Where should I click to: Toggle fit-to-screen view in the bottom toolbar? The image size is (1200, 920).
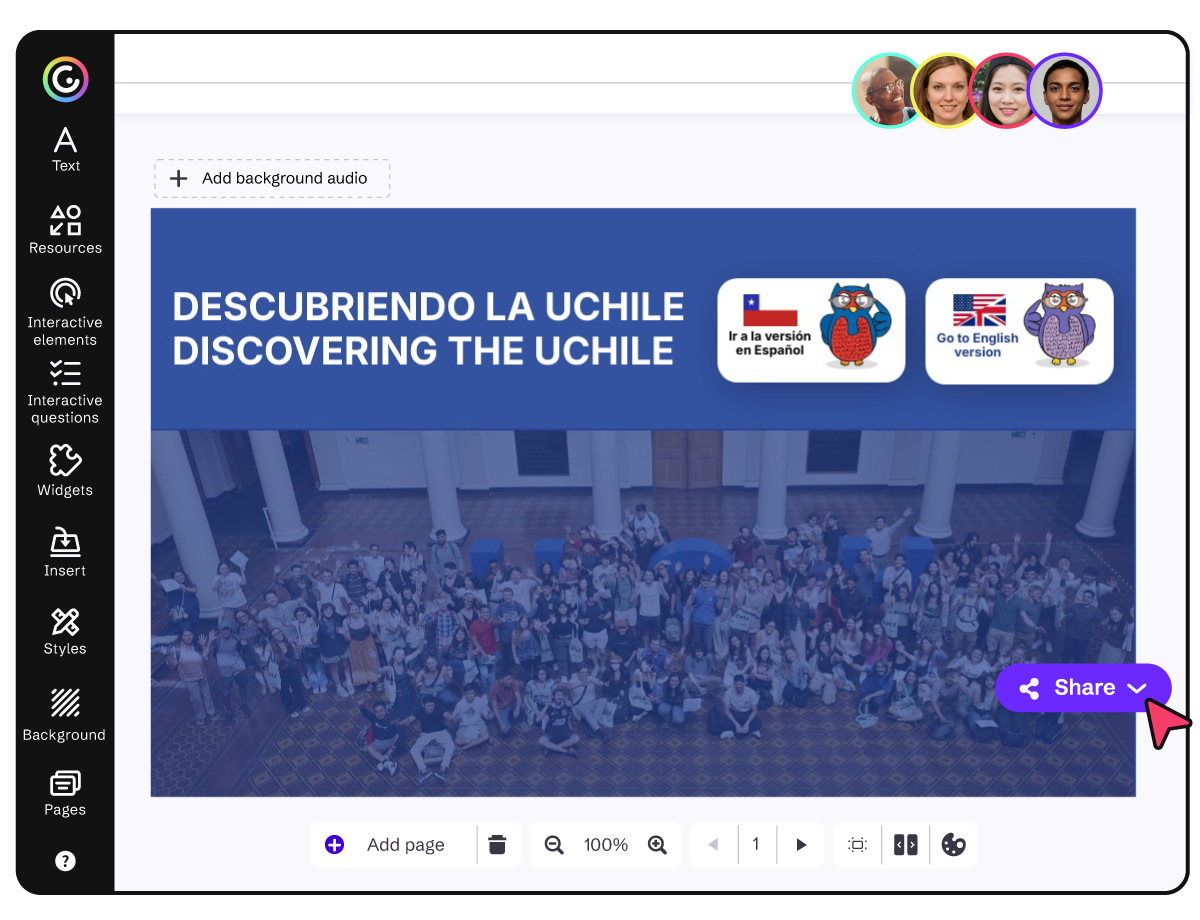coord(857,845)
